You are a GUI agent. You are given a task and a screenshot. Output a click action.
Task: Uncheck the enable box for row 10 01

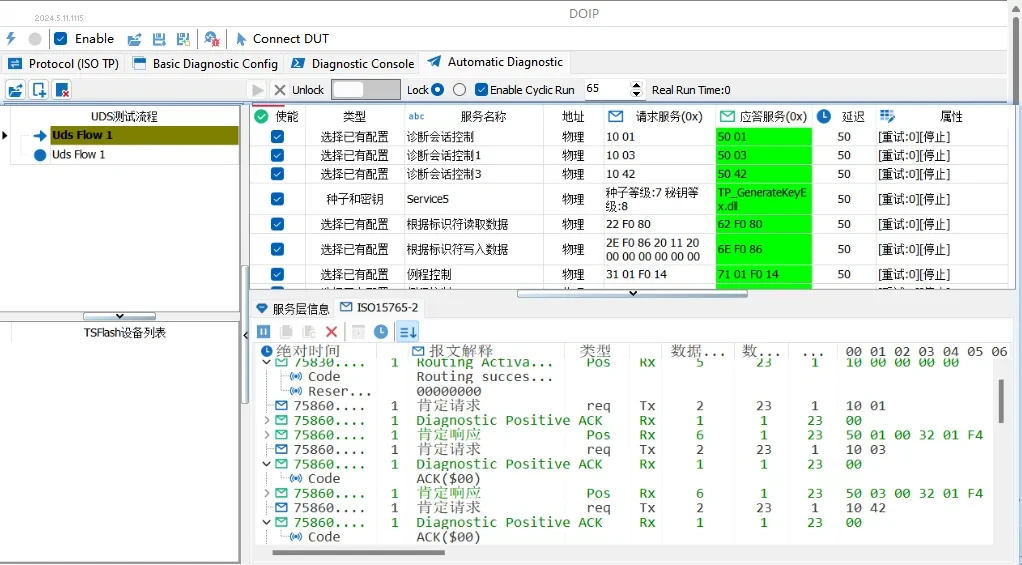(277, 136)
